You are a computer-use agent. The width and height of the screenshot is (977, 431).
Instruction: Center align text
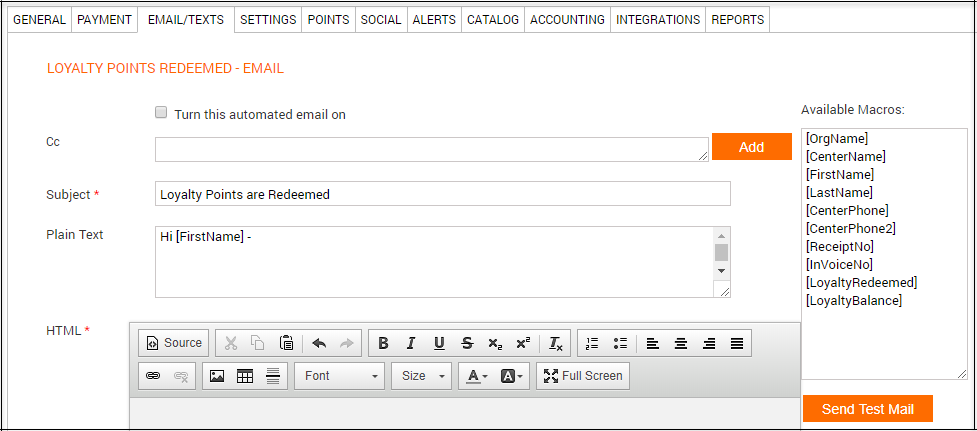[681, 343]
